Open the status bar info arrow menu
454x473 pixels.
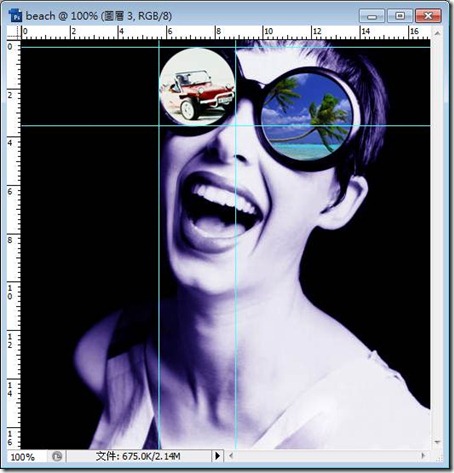[x=217, y=455]
